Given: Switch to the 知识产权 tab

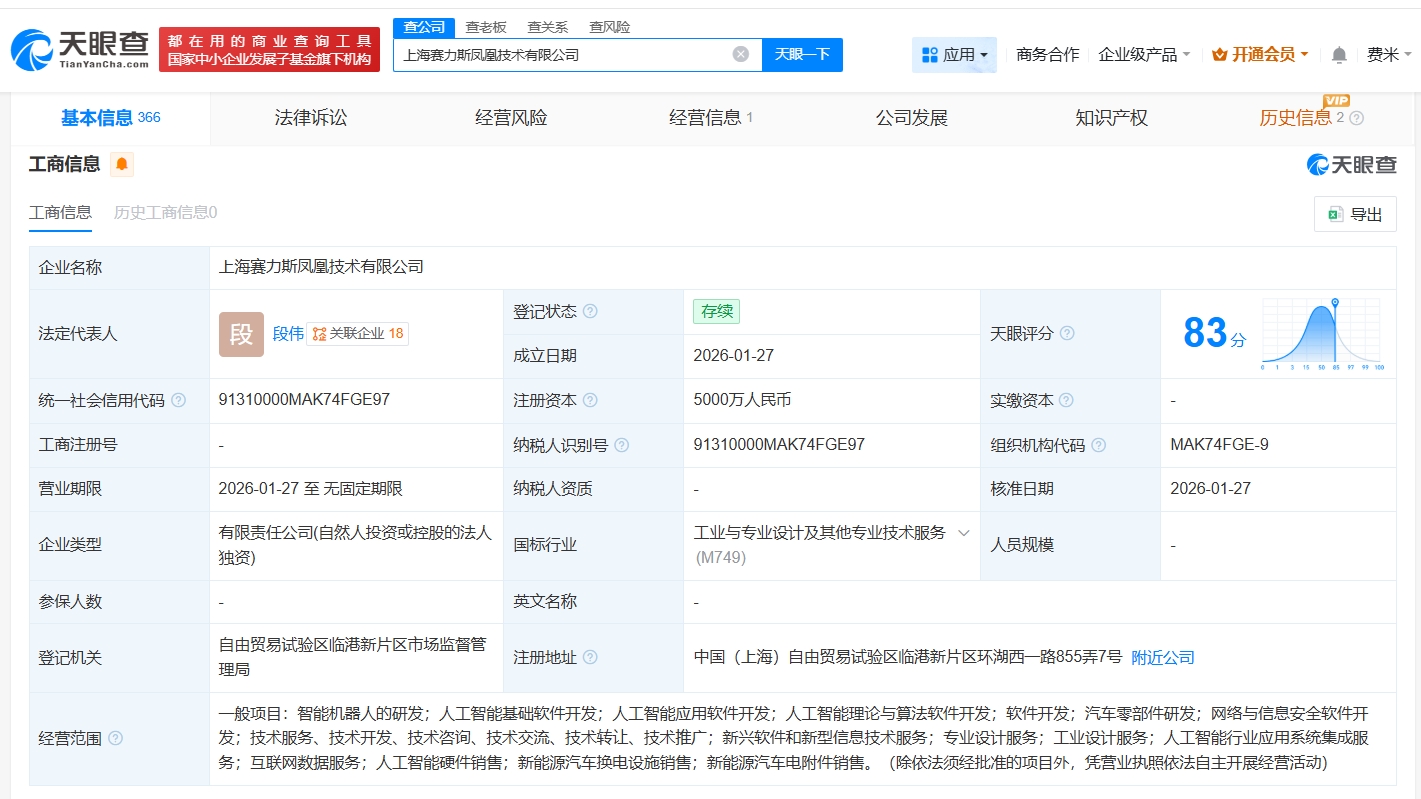Looking at the screenshot, I should click(1111, 118).
